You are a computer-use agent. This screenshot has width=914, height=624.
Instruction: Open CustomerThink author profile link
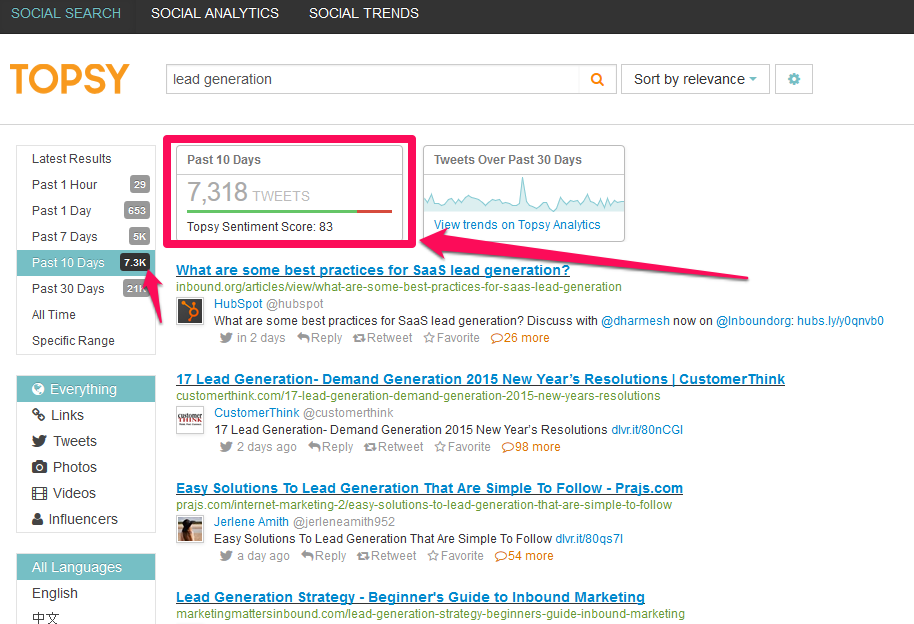coord(256,413)
